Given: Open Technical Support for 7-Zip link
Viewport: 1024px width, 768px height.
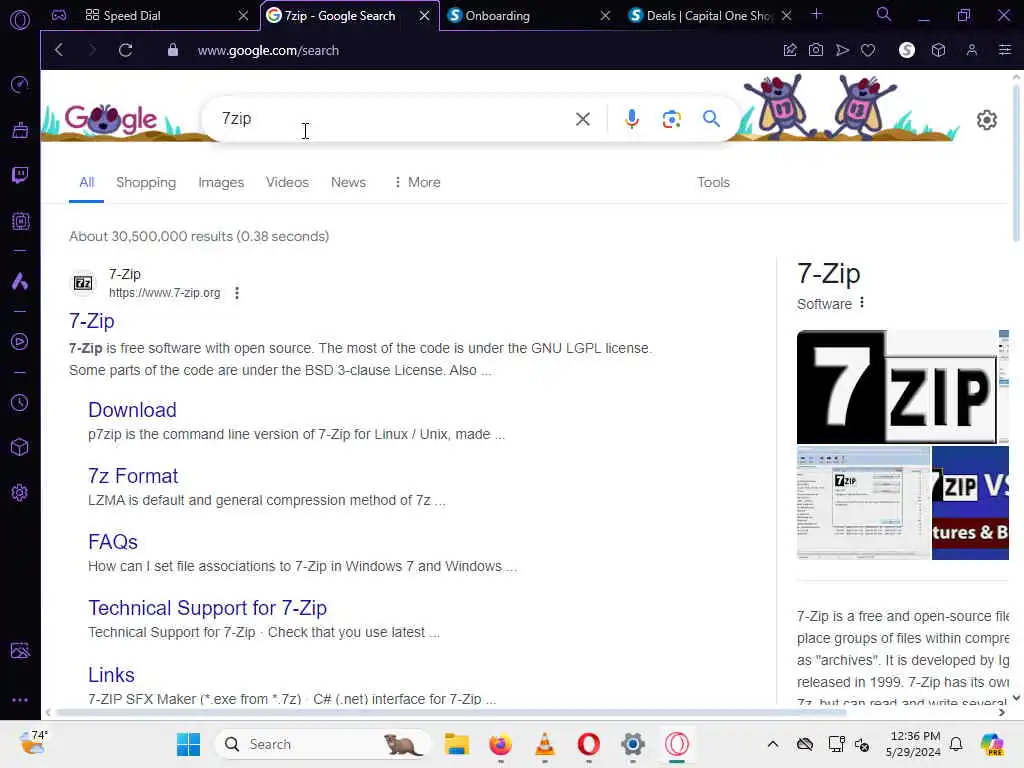Looking at the screenshot, I should pyautogui.click(x=208, y=607).
